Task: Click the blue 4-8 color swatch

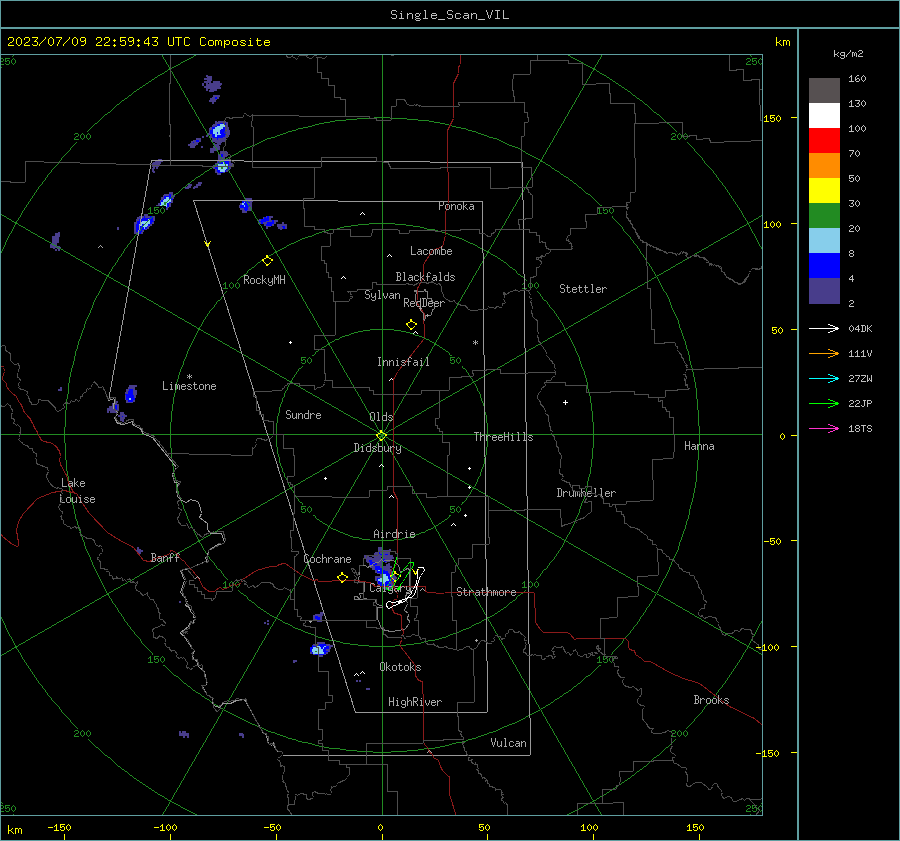Action: (824, 265)
